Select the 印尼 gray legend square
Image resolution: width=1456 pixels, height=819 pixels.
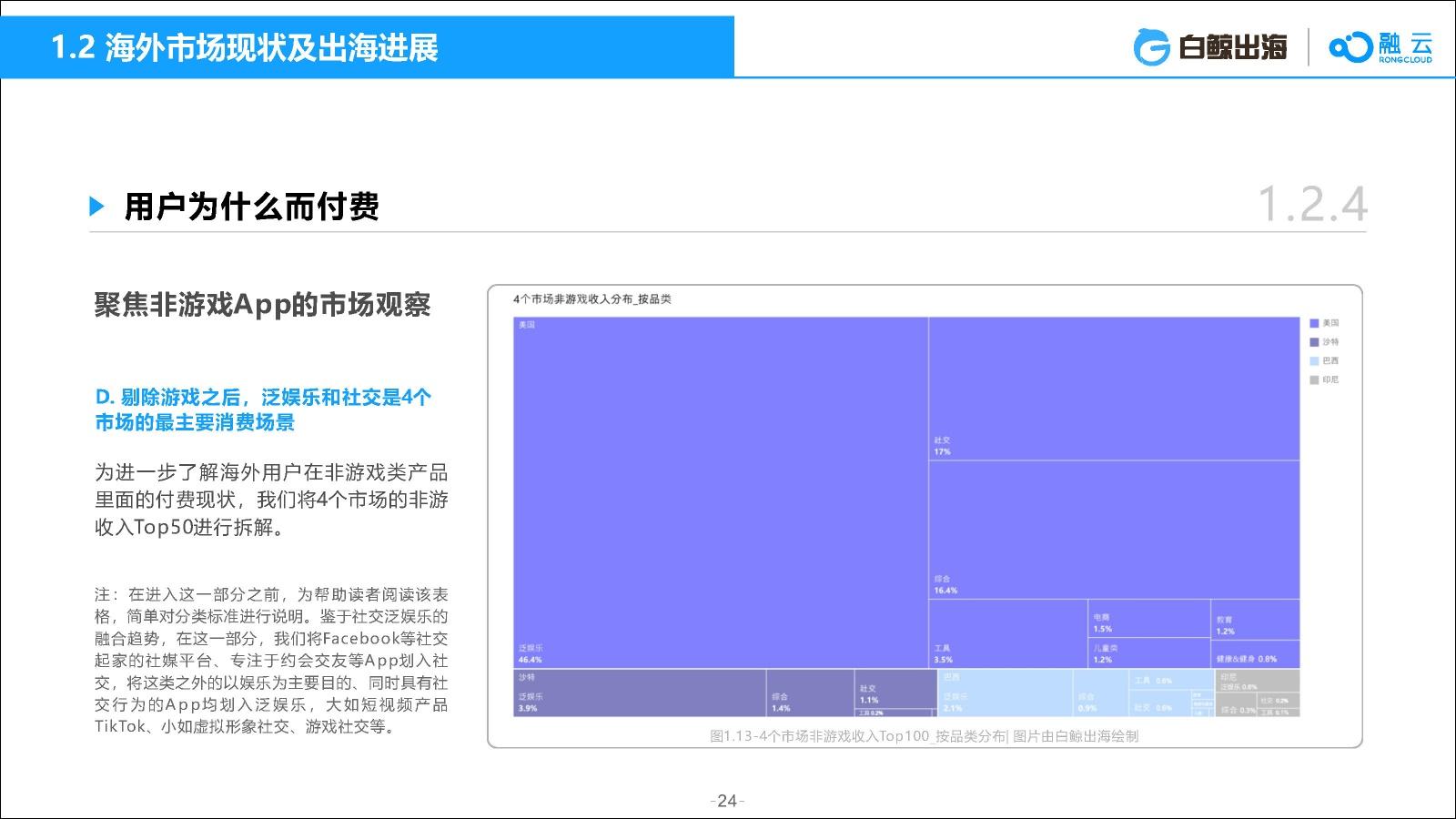coord(1314,379)
